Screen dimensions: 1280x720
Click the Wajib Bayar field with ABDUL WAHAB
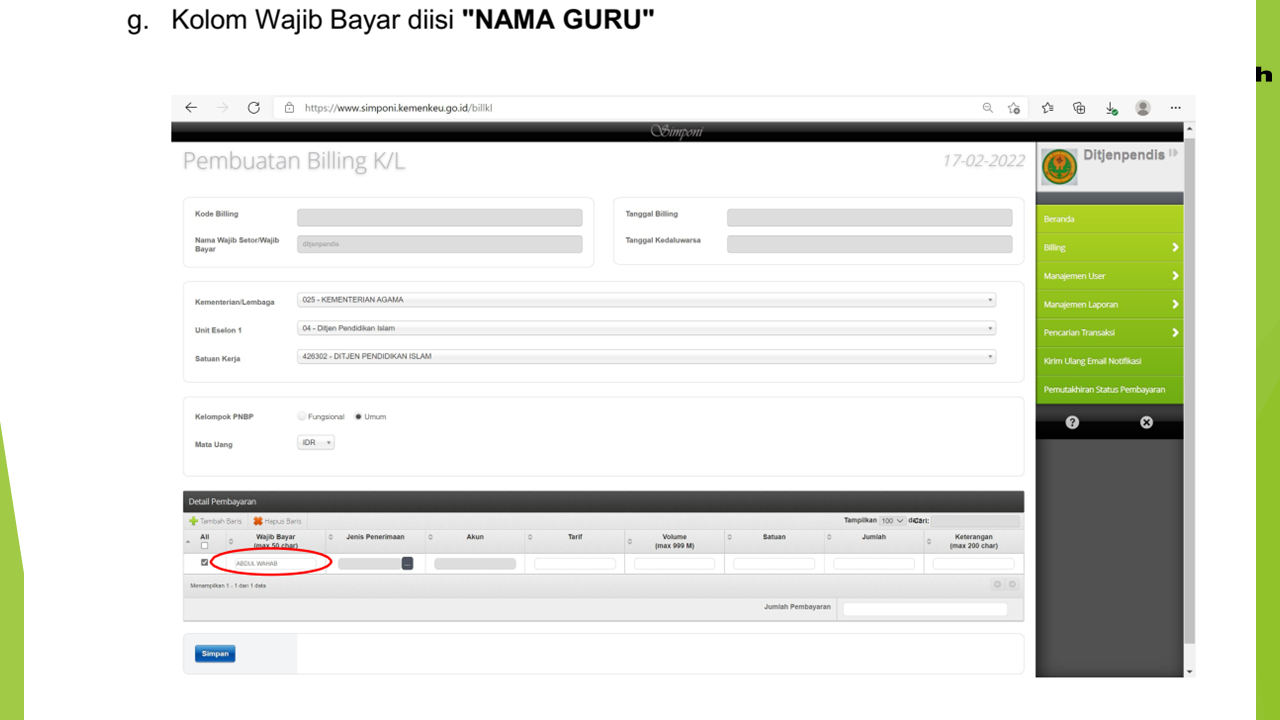pyautogui.click(x=274, y=564)
